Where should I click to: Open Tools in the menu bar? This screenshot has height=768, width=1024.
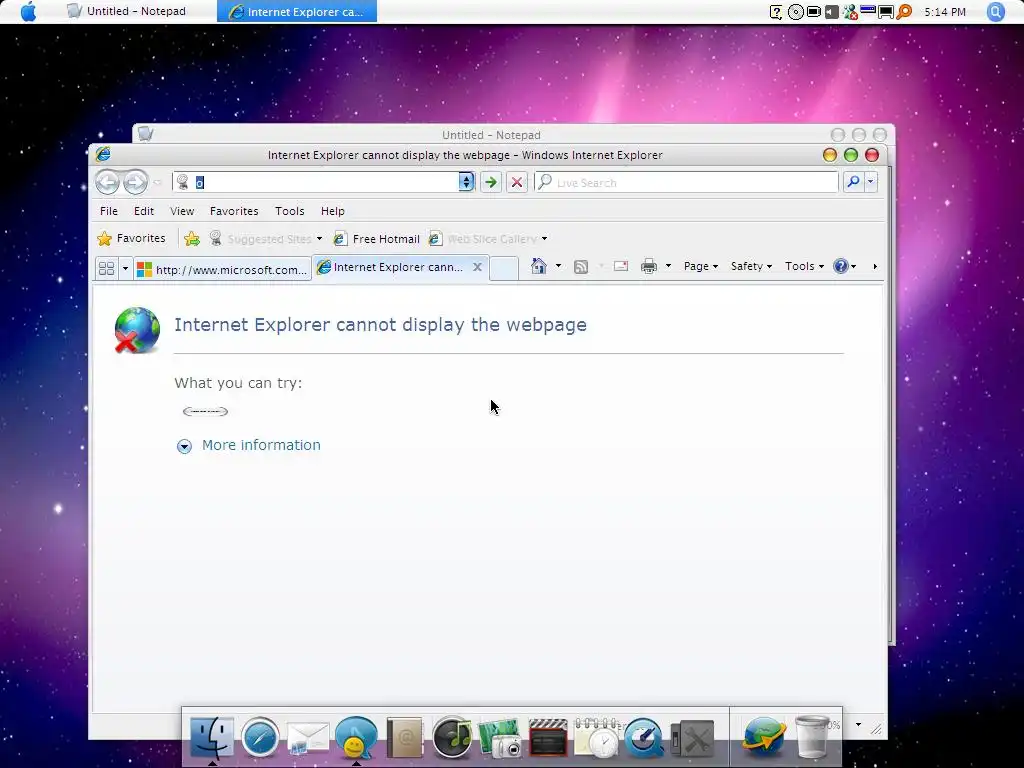pyautogui.click(x=289, y=211)
